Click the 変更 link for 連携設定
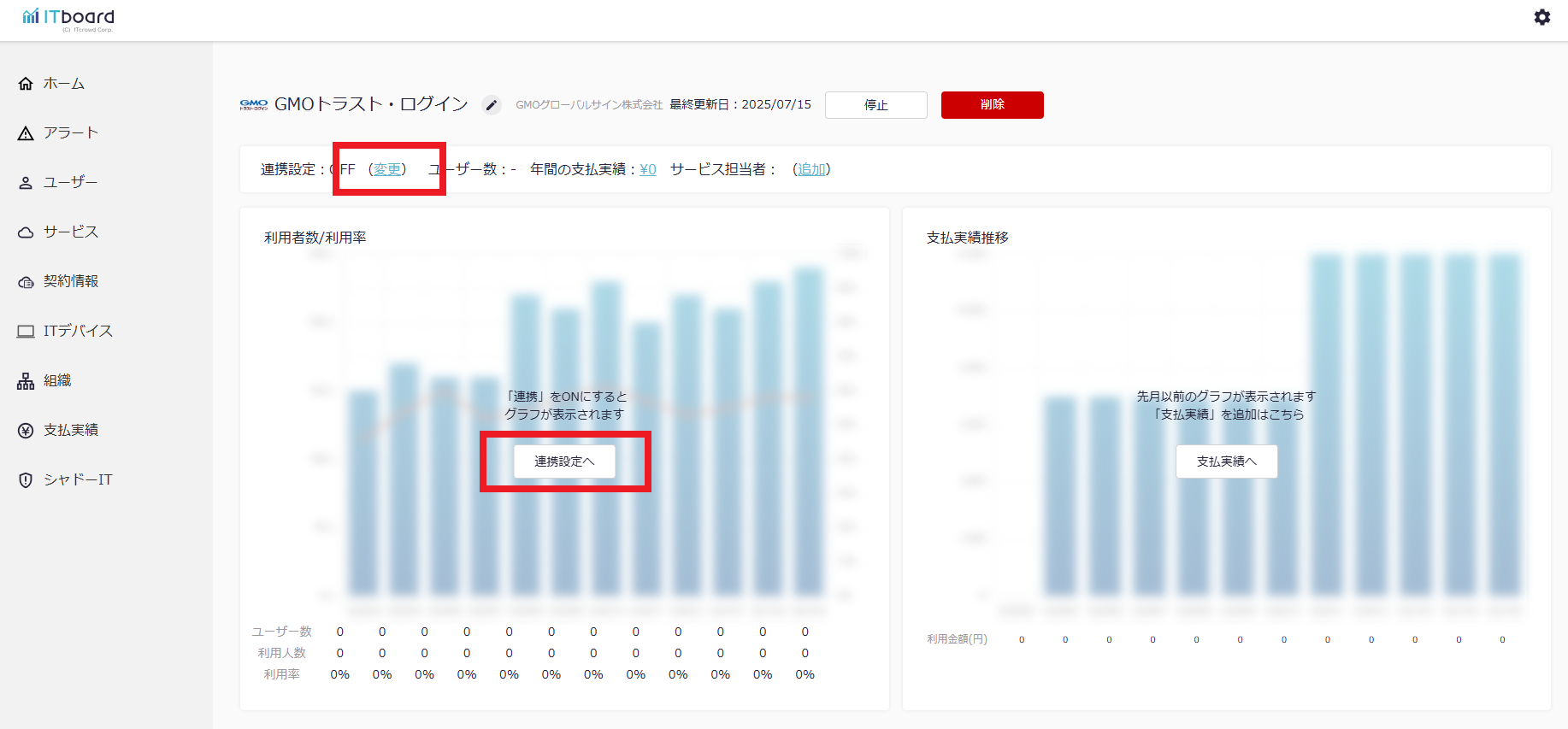Viewport: 1568px width, 729px height. (387, 170)
